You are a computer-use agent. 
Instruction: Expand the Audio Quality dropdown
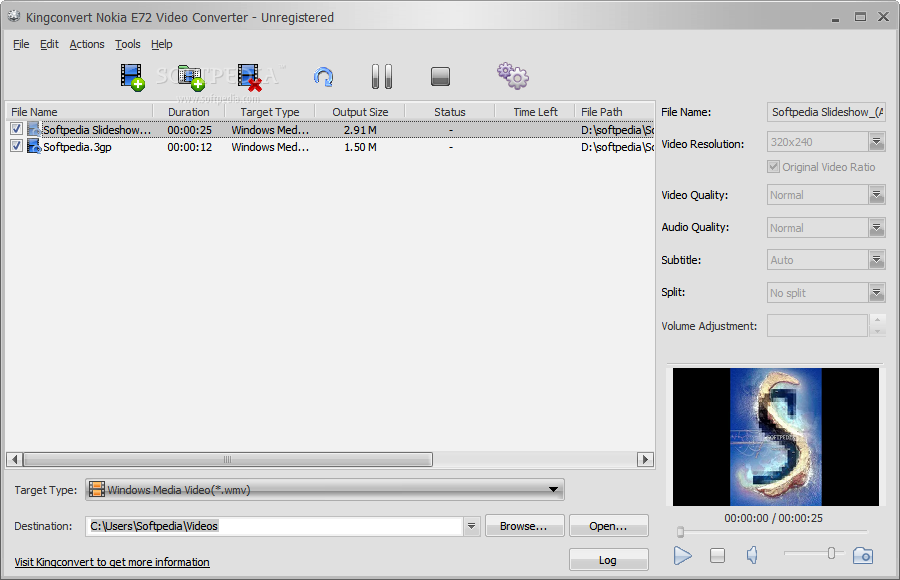point(876,227)
